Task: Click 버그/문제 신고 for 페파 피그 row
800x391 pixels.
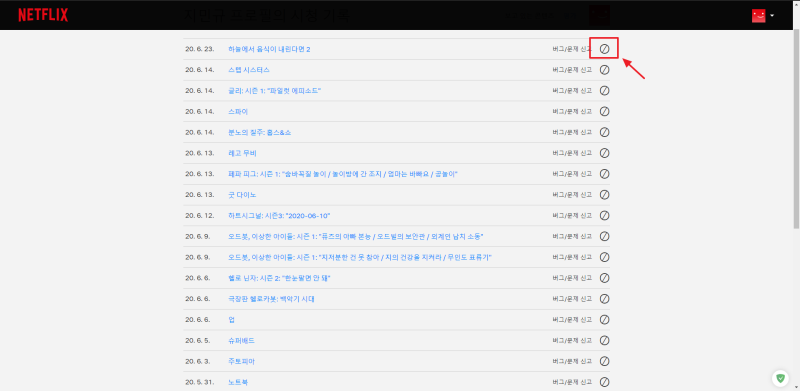Action: 572,174
